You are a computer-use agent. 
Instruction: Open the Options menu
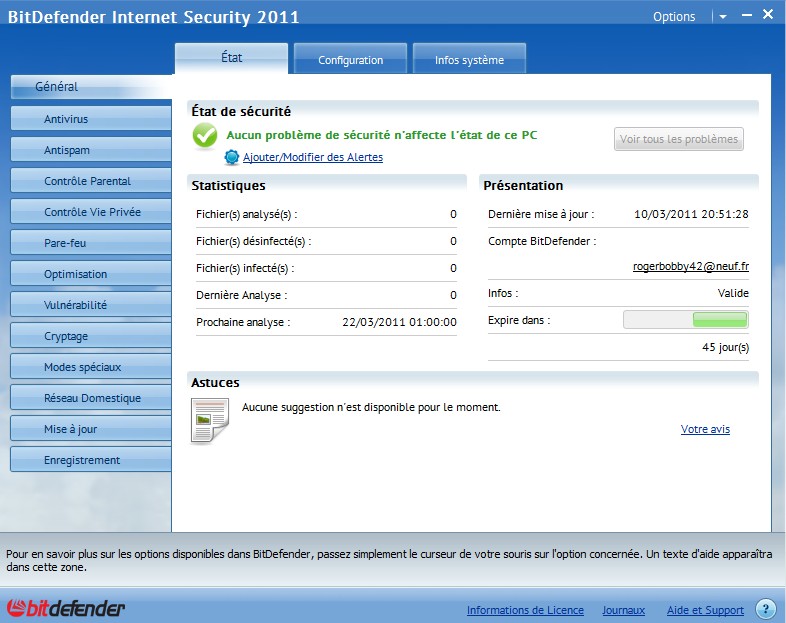[674, 17]
